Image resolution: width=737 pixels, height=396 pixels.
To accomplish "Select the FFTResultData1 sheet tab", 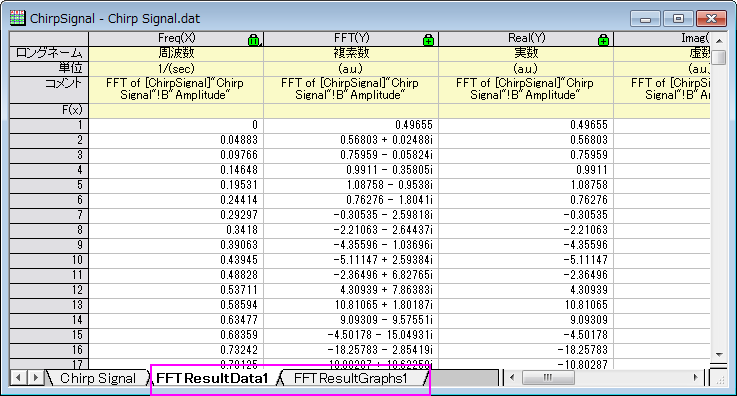I will (x=212, y=378).
